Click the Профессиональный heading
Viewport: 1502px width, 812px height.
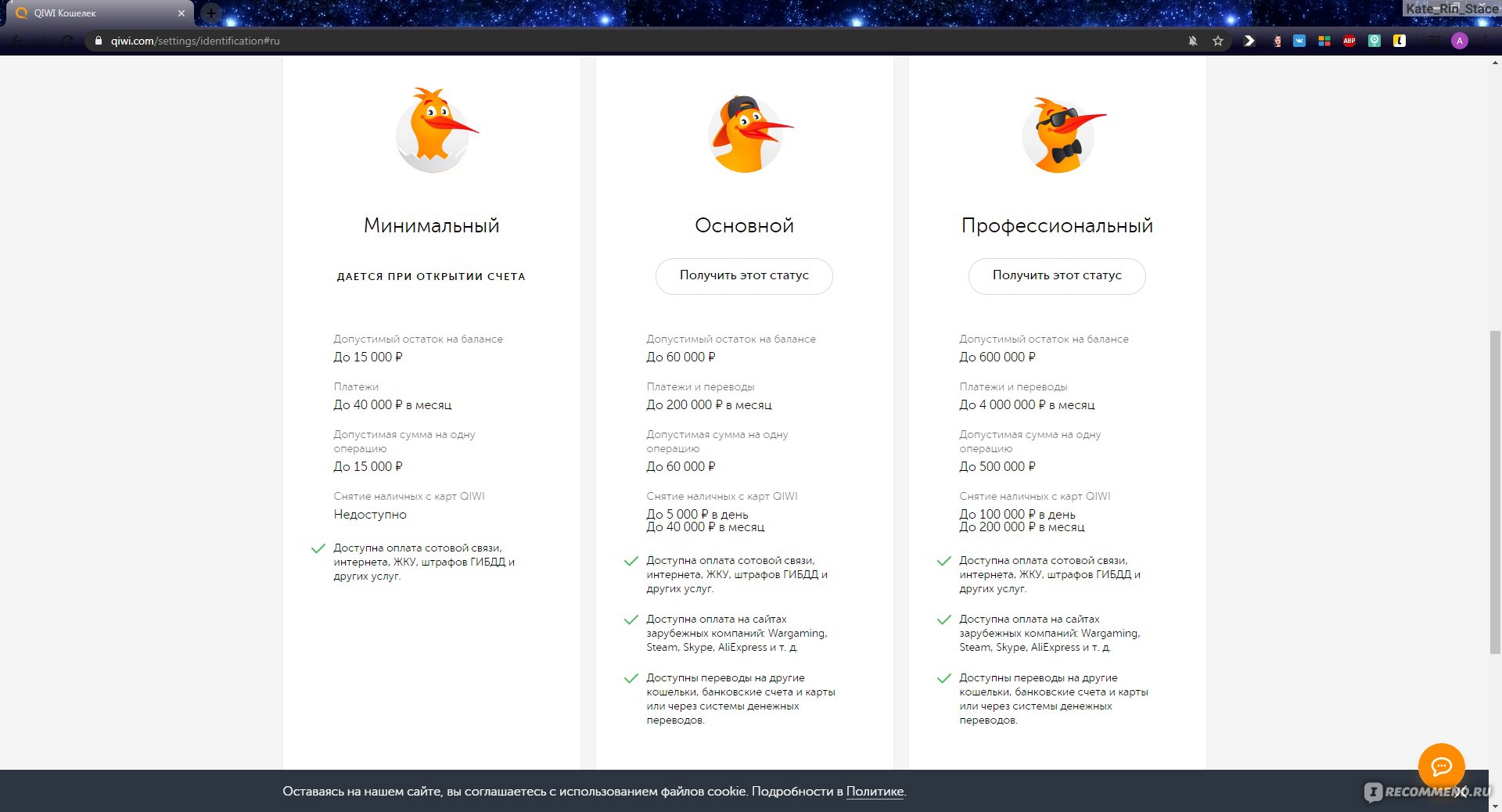[1057, 226]
